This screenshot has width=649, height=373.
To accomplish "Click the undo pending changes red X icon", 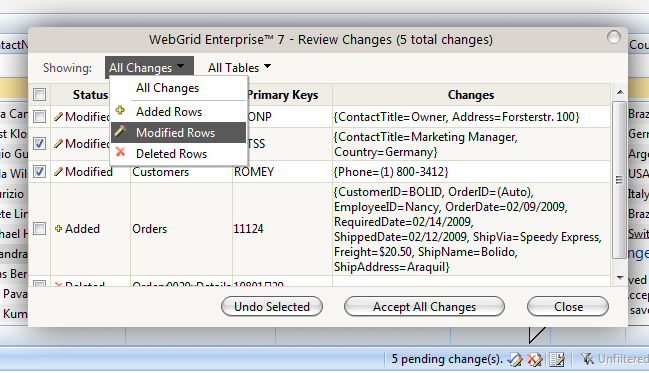I will click(535, 359).
